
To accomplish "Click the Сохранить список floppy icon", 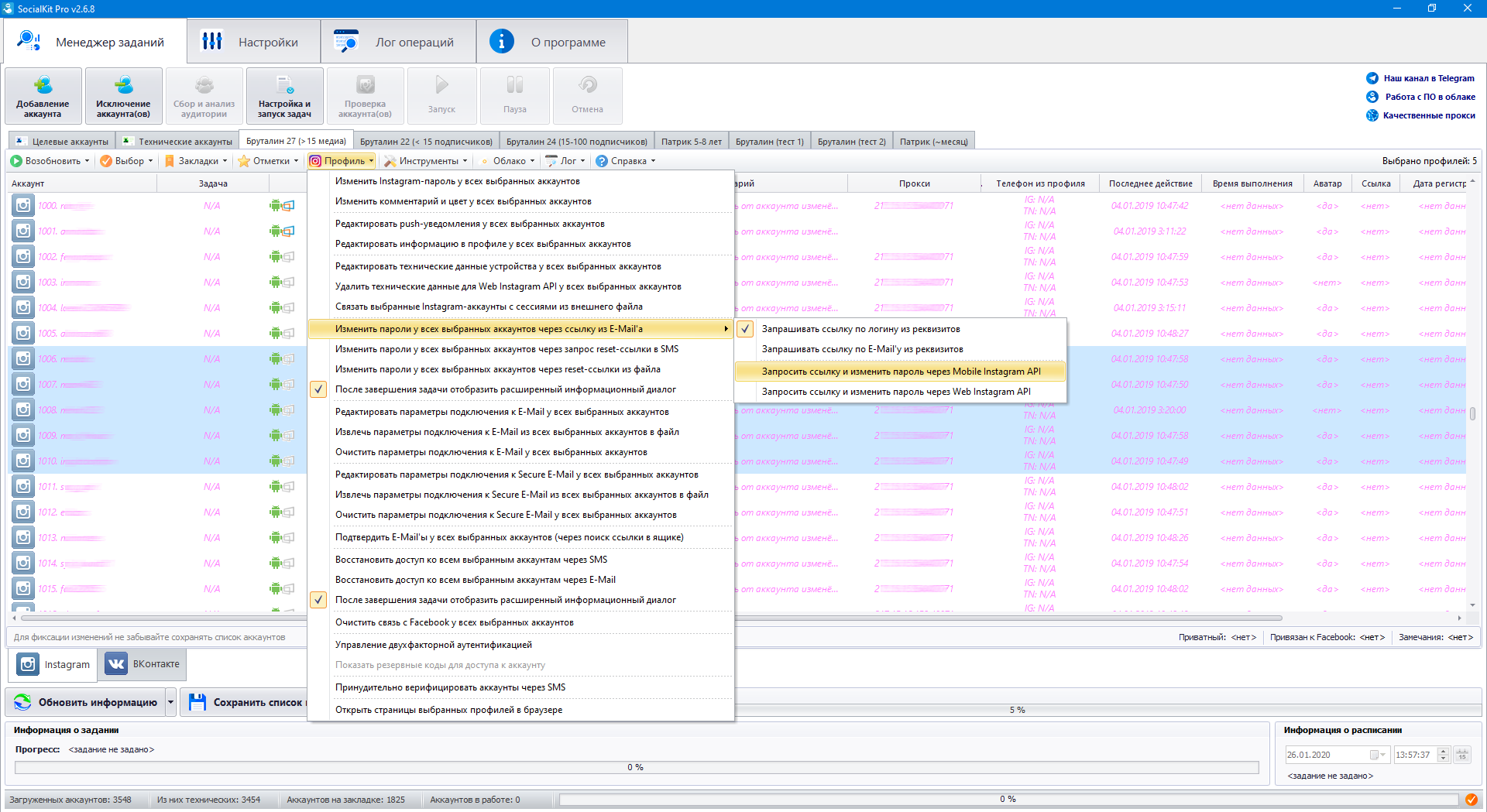I will pyautogui.click(x=197, y=702).
